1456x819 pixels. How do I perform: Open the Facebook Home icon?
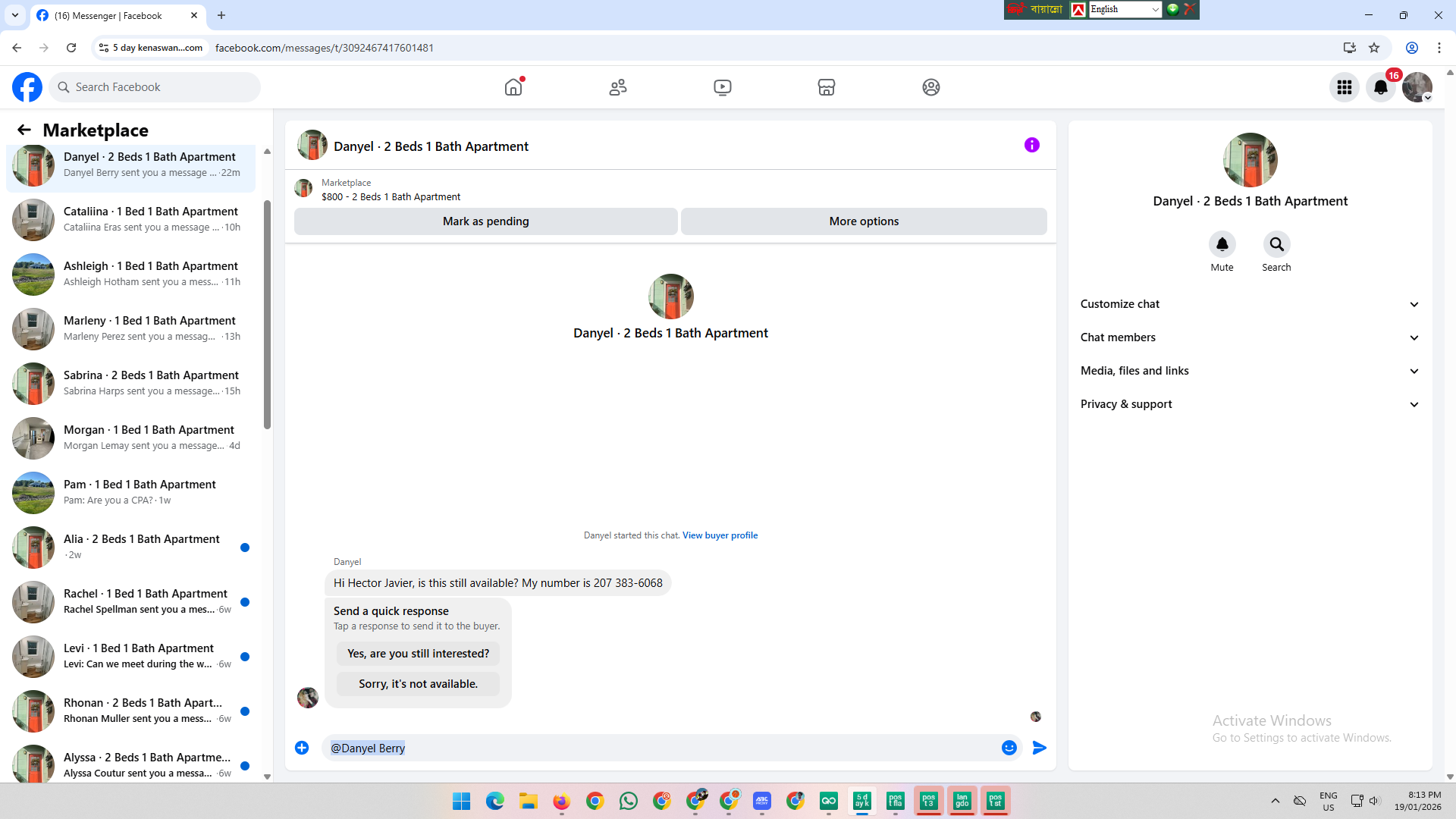click(513, 87)
